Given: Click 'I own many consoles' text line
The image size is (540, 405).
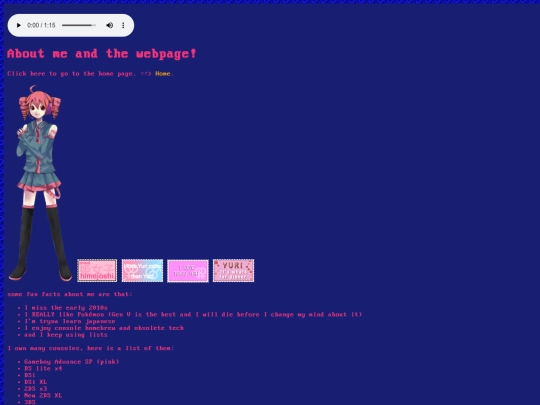Looking at the screenshot, I should tap(91, 348).
